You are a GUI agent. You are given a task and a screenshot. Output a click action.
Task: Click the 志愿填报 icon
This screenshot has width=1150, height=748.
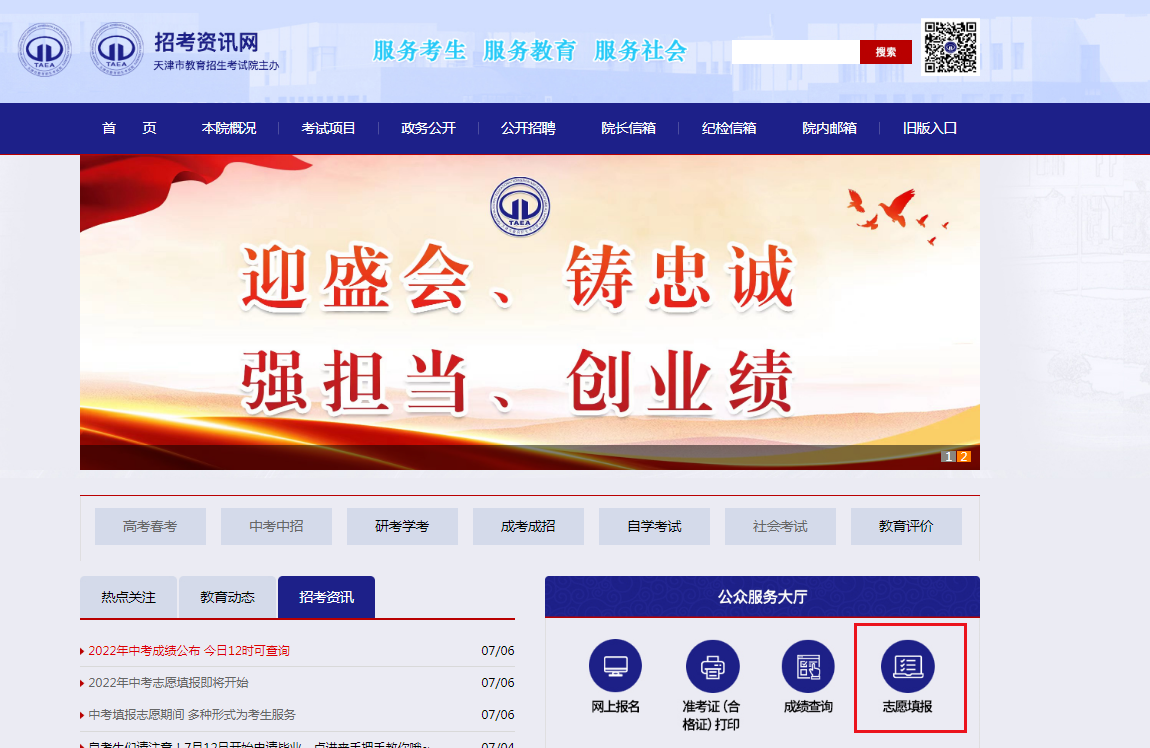click(x=907, y=666)
